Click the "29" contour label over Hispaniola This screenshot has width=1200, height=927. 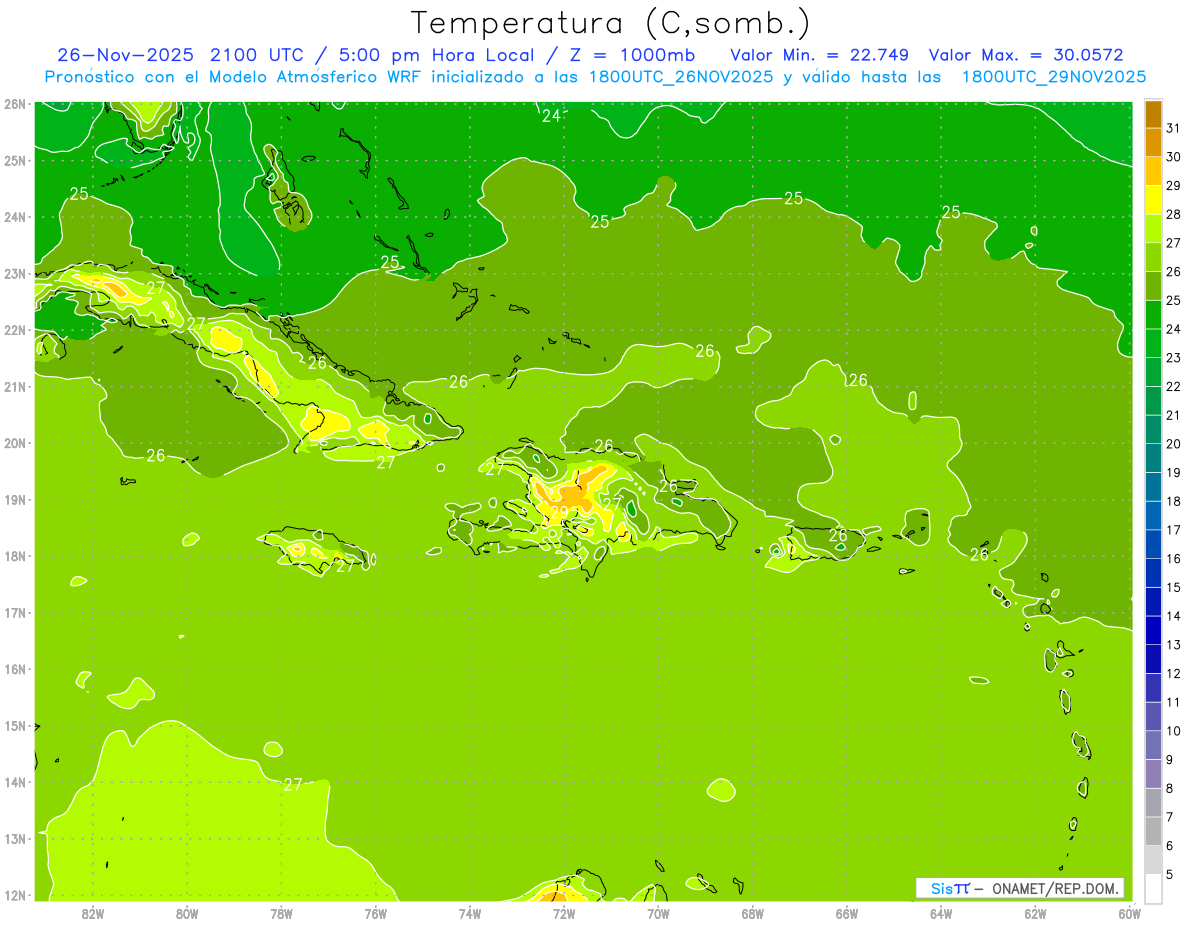559,512
